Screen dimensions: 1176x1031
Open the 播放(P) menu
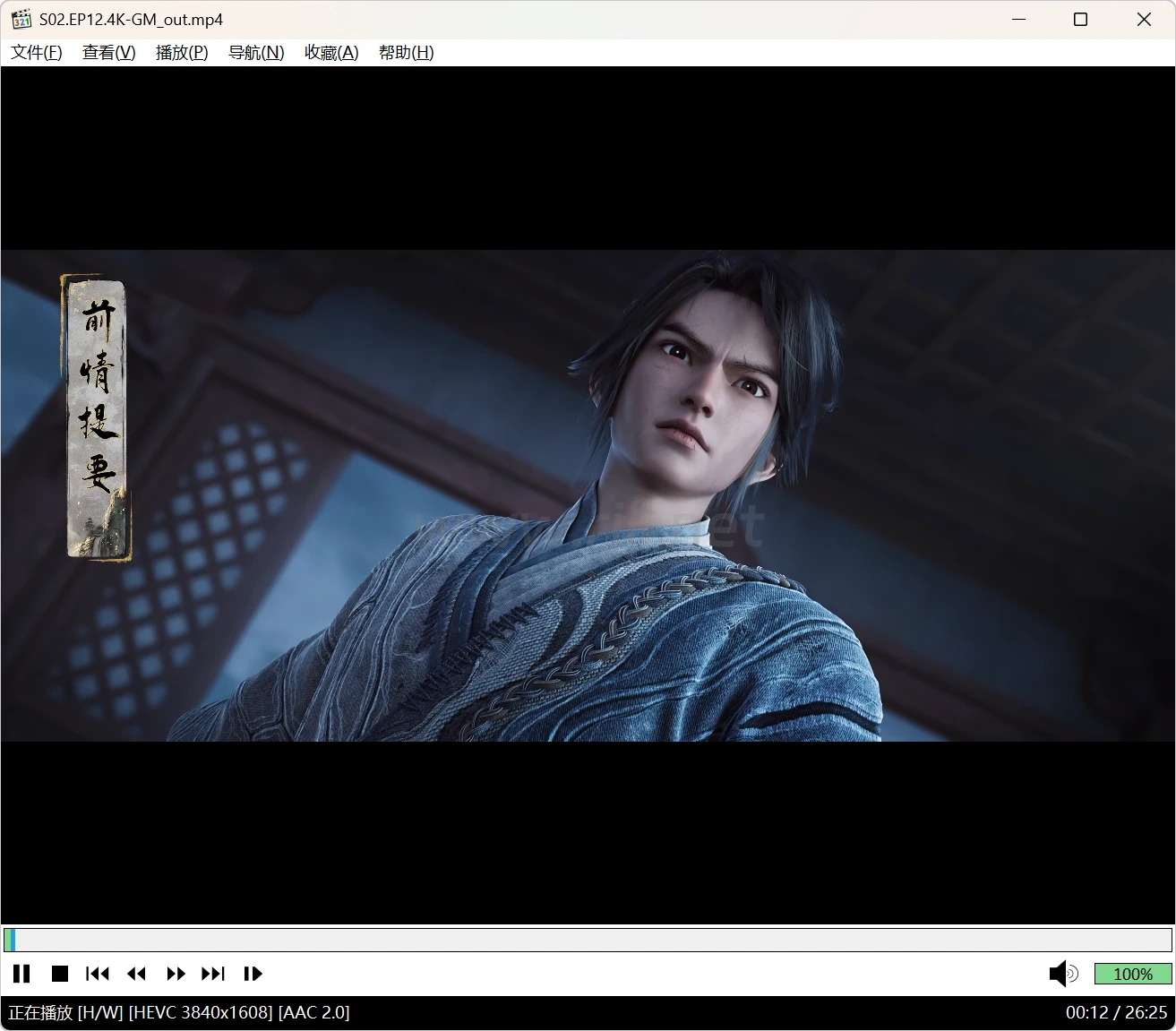[182, 53]
